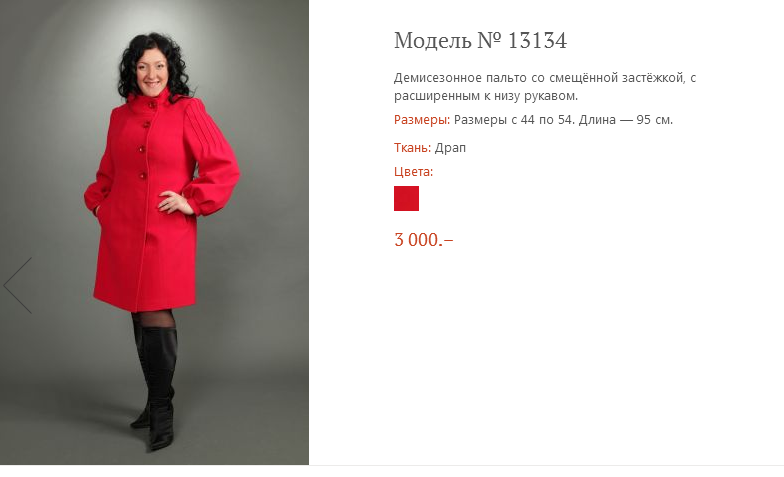Click the black boots in the photo

156,386
